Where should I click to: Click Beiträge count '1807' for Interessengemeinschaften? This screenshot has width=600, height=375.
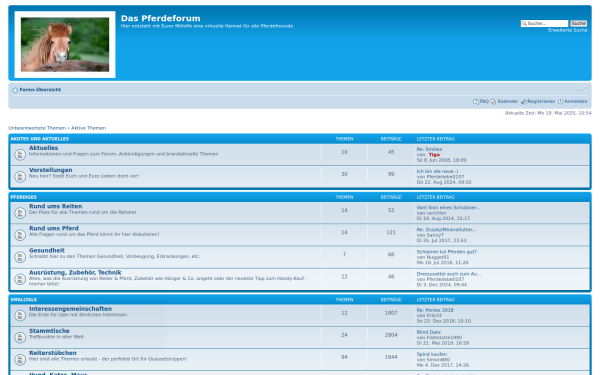coord(391,313)
